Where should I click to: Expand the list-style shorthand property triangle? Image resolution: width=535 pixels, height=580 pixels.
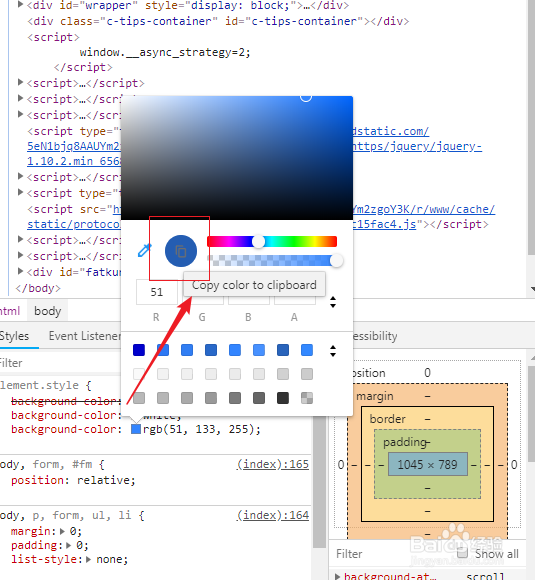[88, 559]
